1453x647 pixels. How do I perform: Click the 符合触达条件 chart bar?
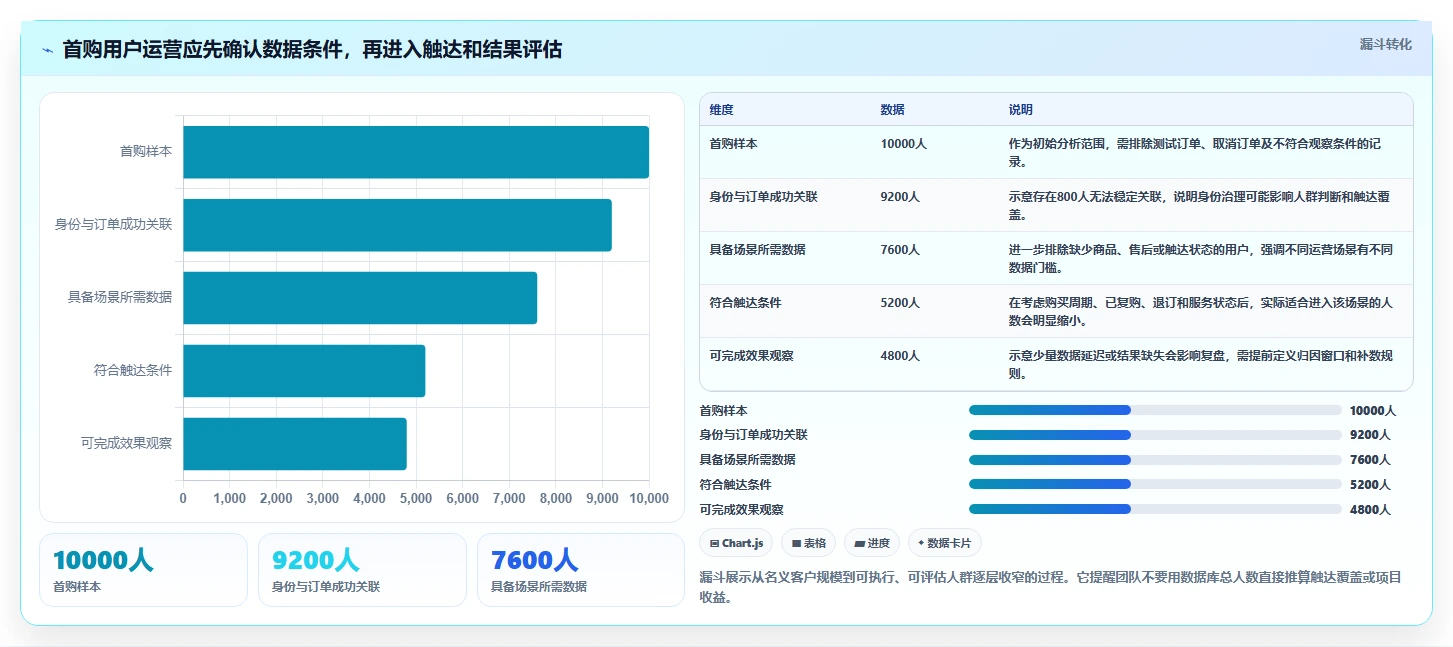[x=304, y=371]
